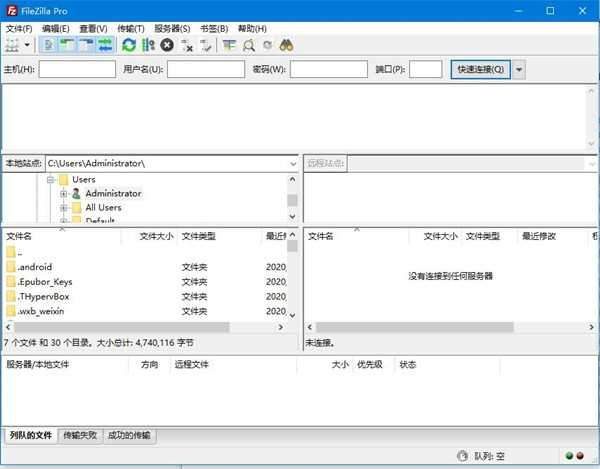Screen dimensions: 600x469
Task: Click the 用户名(U) username input field
Action: pos(206,69)
